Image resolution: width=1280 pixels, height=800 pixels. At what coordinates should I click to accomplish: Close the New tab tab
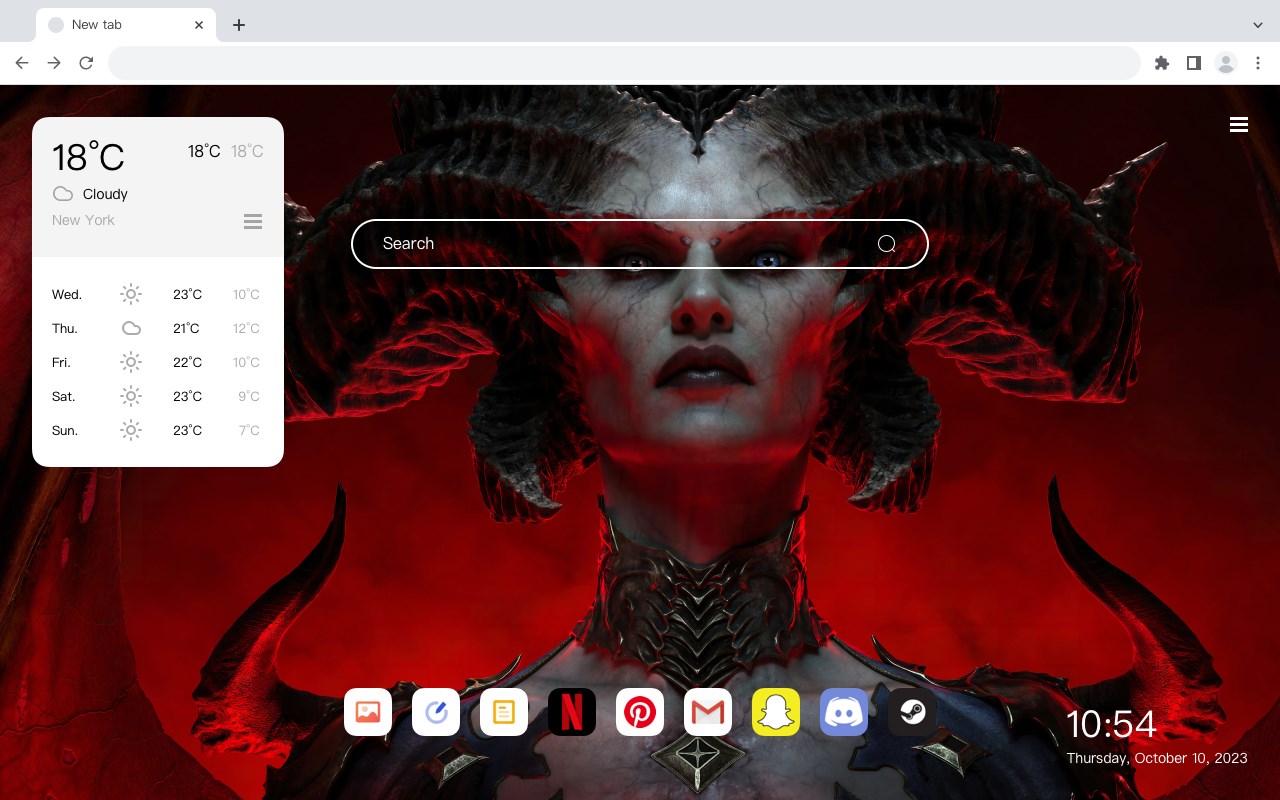(x=199, y=25)
